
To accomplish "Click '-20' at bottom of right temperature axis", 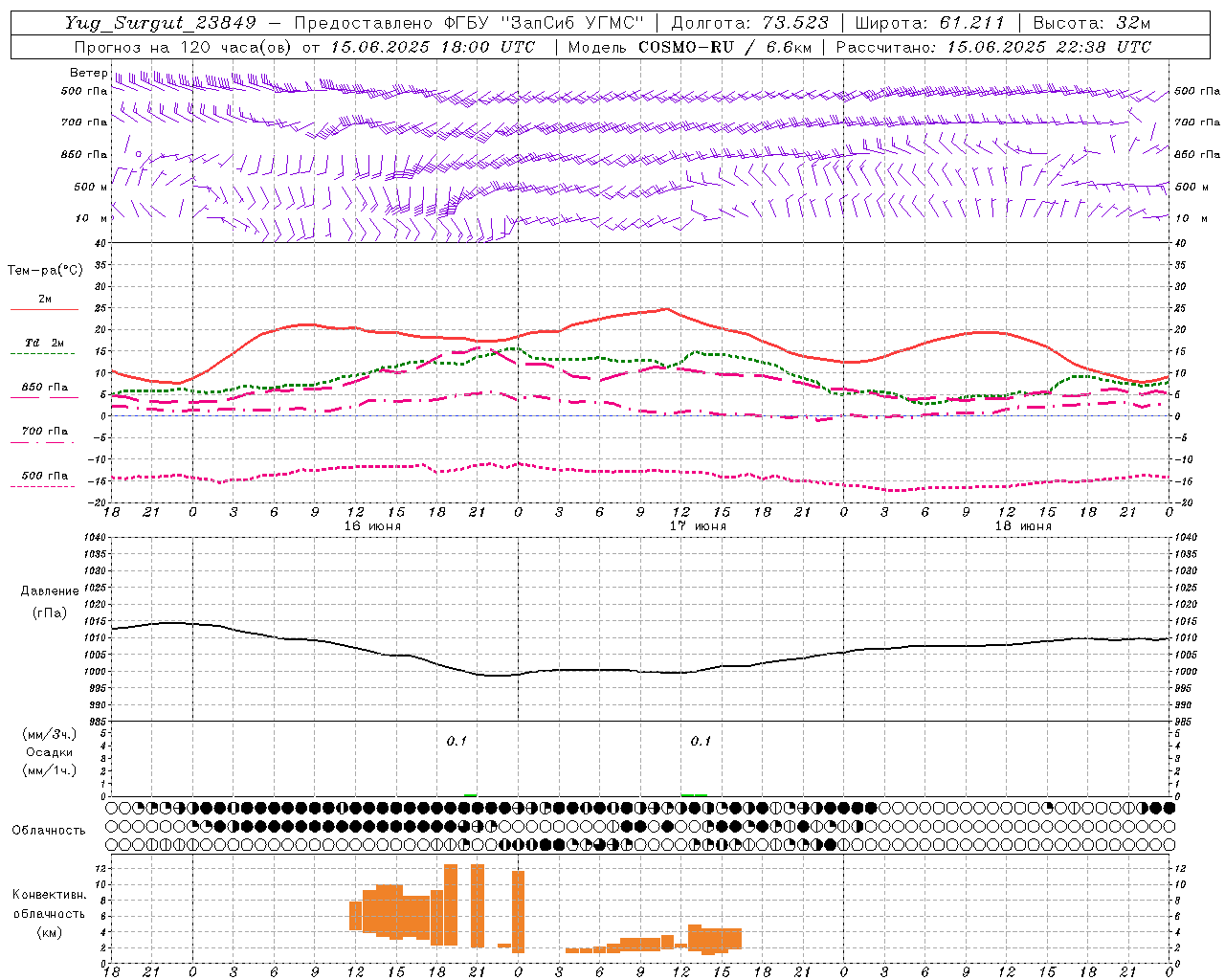I will [1182, 502].
